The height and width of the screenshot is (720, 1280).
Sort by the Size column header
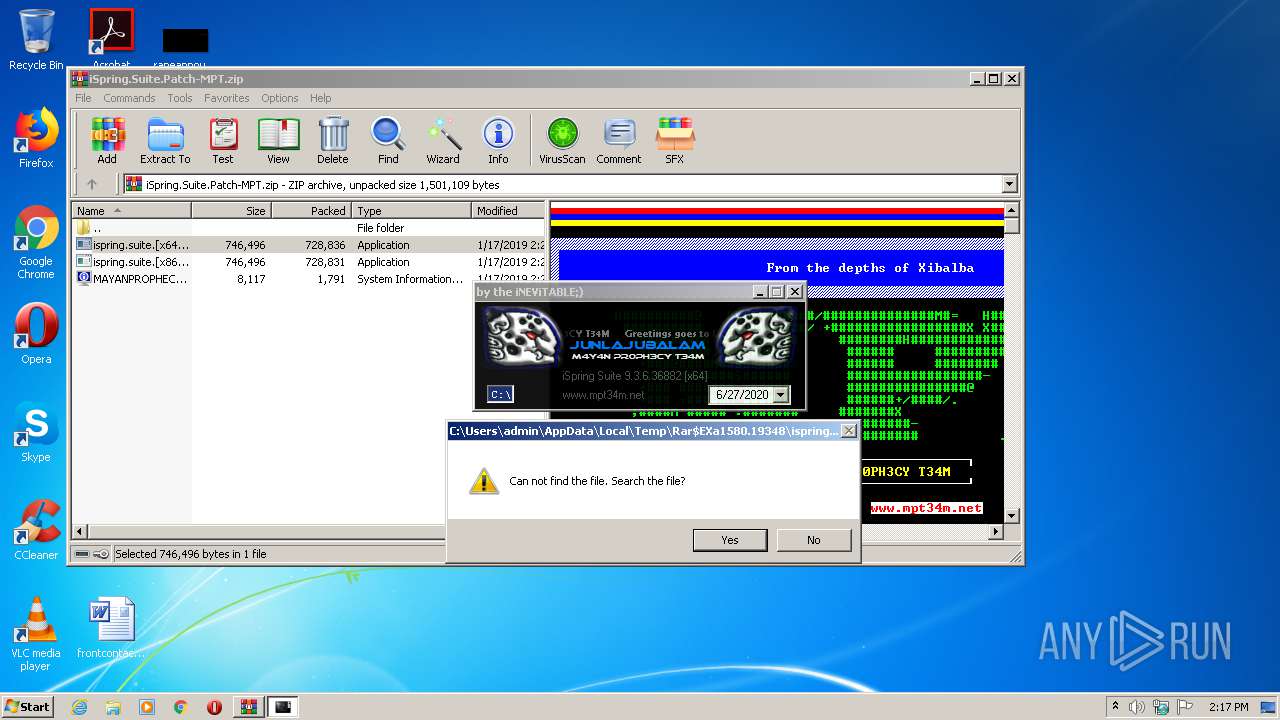[x=231, y=211]
